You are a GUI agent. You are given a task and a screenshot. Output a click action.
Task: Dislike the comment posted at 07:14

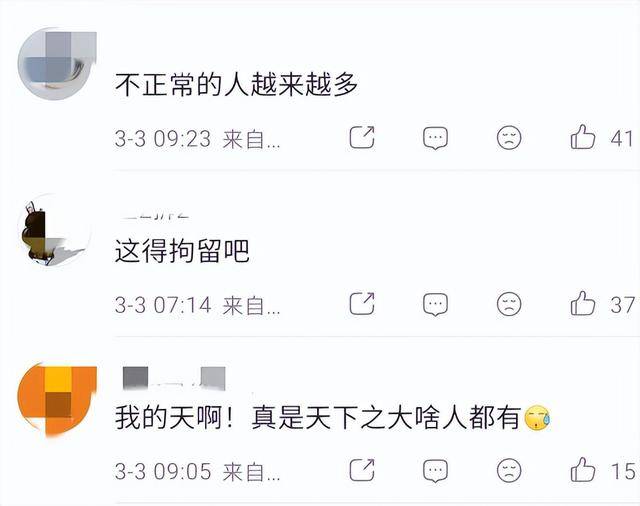pos(509,304)
